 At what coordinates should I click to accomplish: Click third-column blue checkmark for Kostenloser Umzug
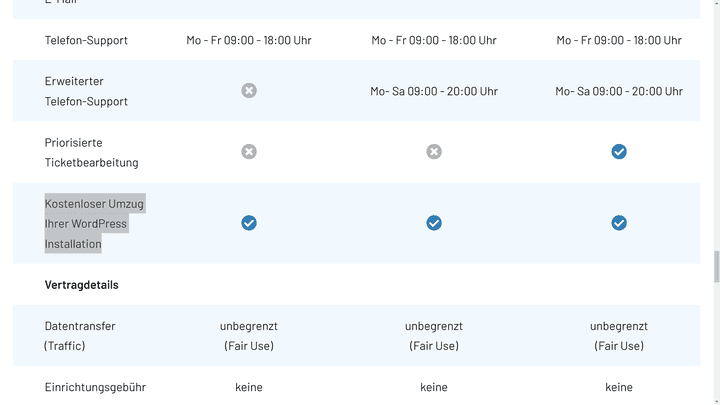pos(619,223)
